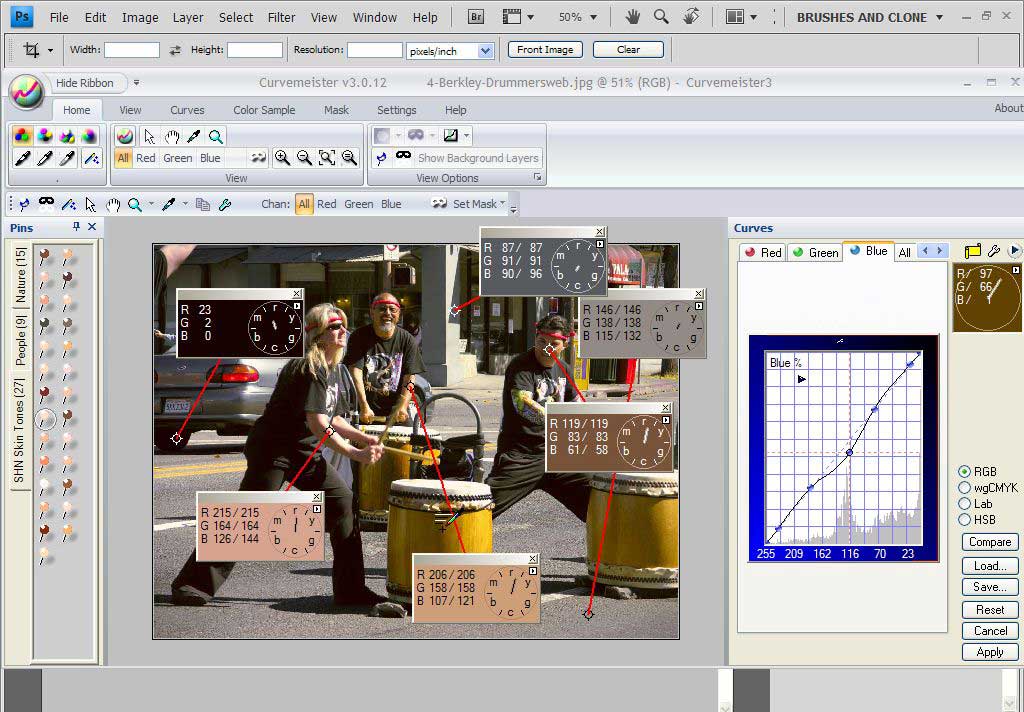Screen dimensions: 1024x712
Task: Click the zoom in magnifier with plus
Action: (282, 157)
